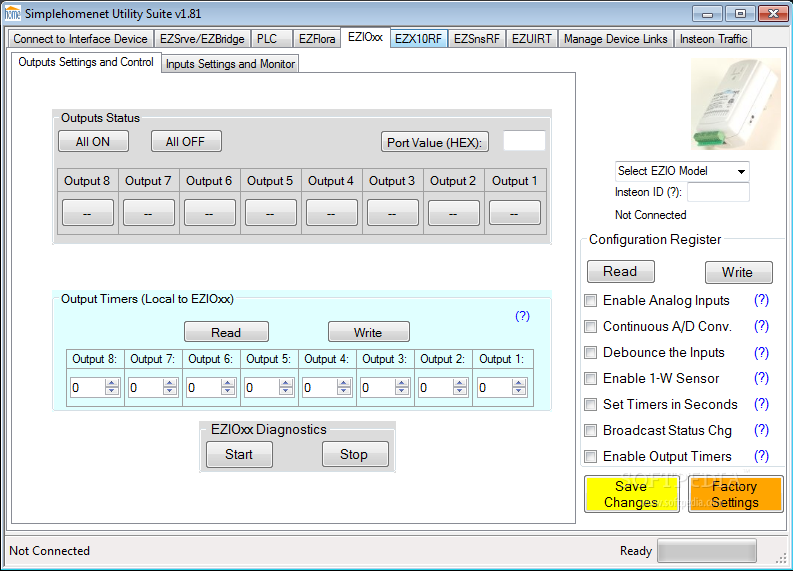793x571 pixels.
Task: Open help for Enable Output Timers
Action: pyautogui.click(x=761, y=456)
